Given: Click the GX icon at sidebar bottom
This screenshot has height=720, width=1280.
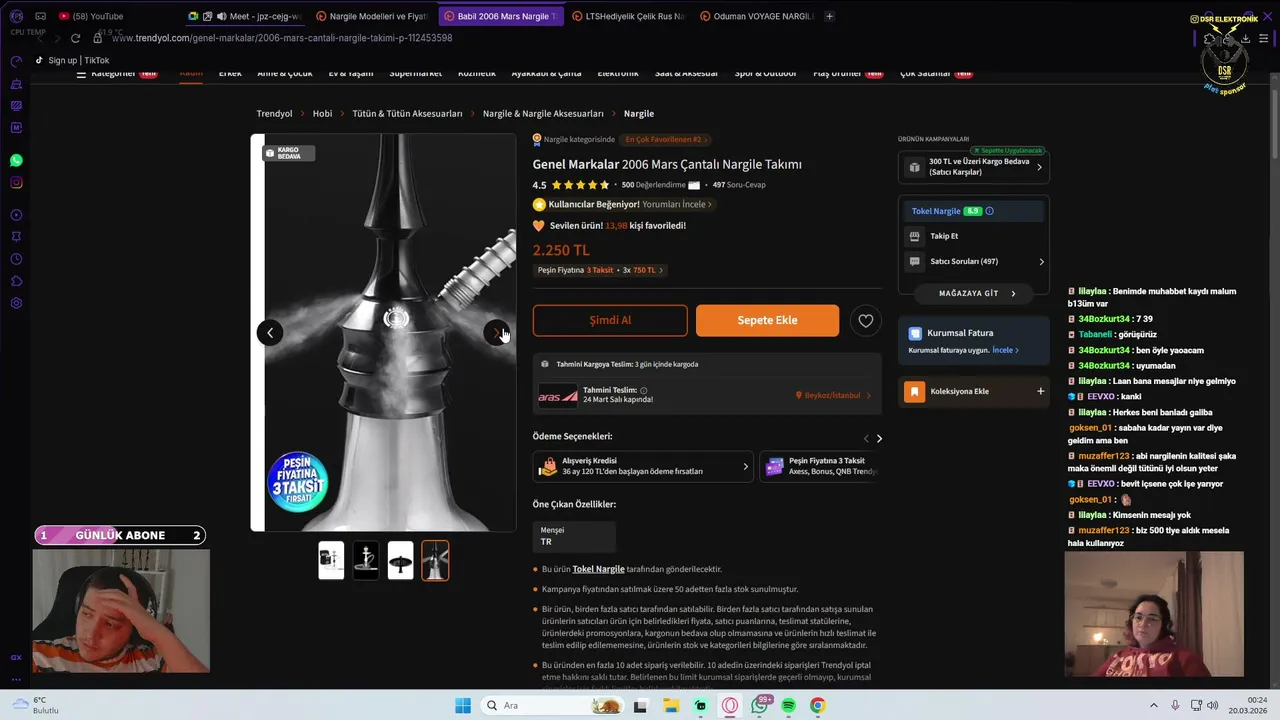Looking at the screenshot, I should click(x=16, y=657).
